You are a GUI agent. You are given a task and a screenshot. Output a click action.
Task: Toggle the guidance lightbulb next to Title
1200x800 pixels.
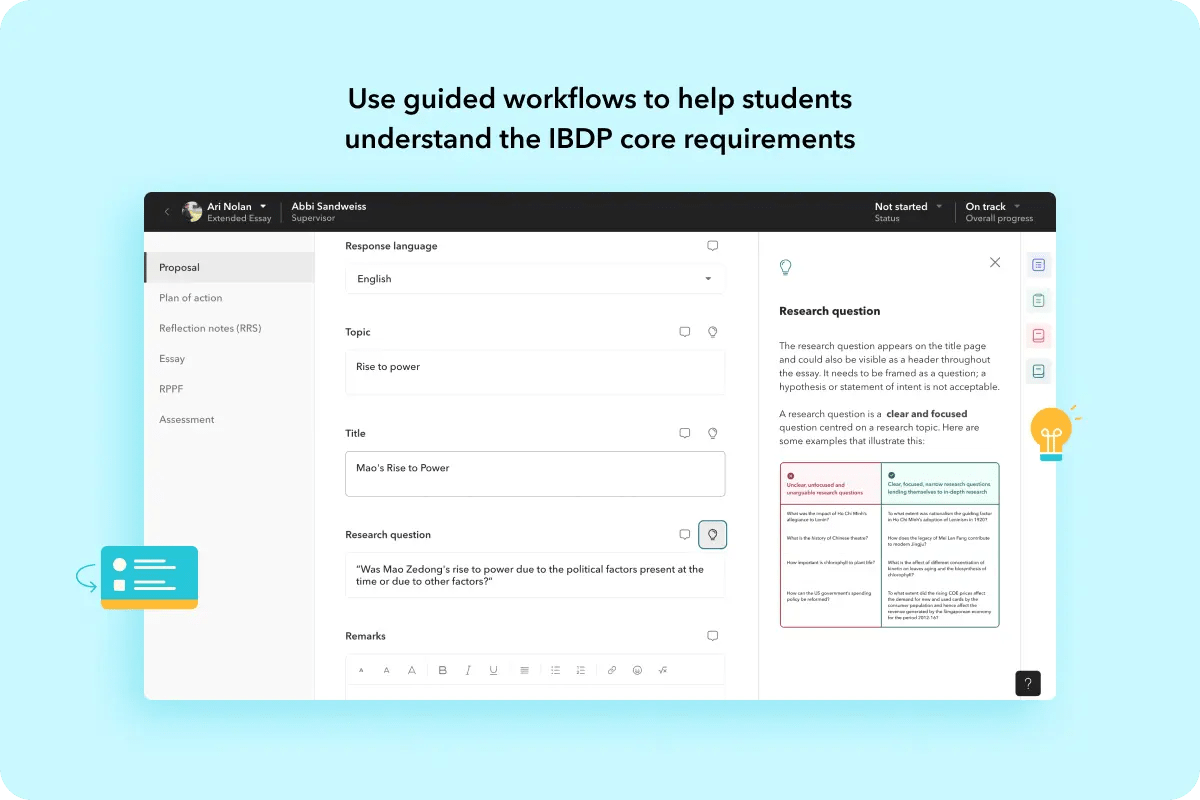click(x=712, y=433)
